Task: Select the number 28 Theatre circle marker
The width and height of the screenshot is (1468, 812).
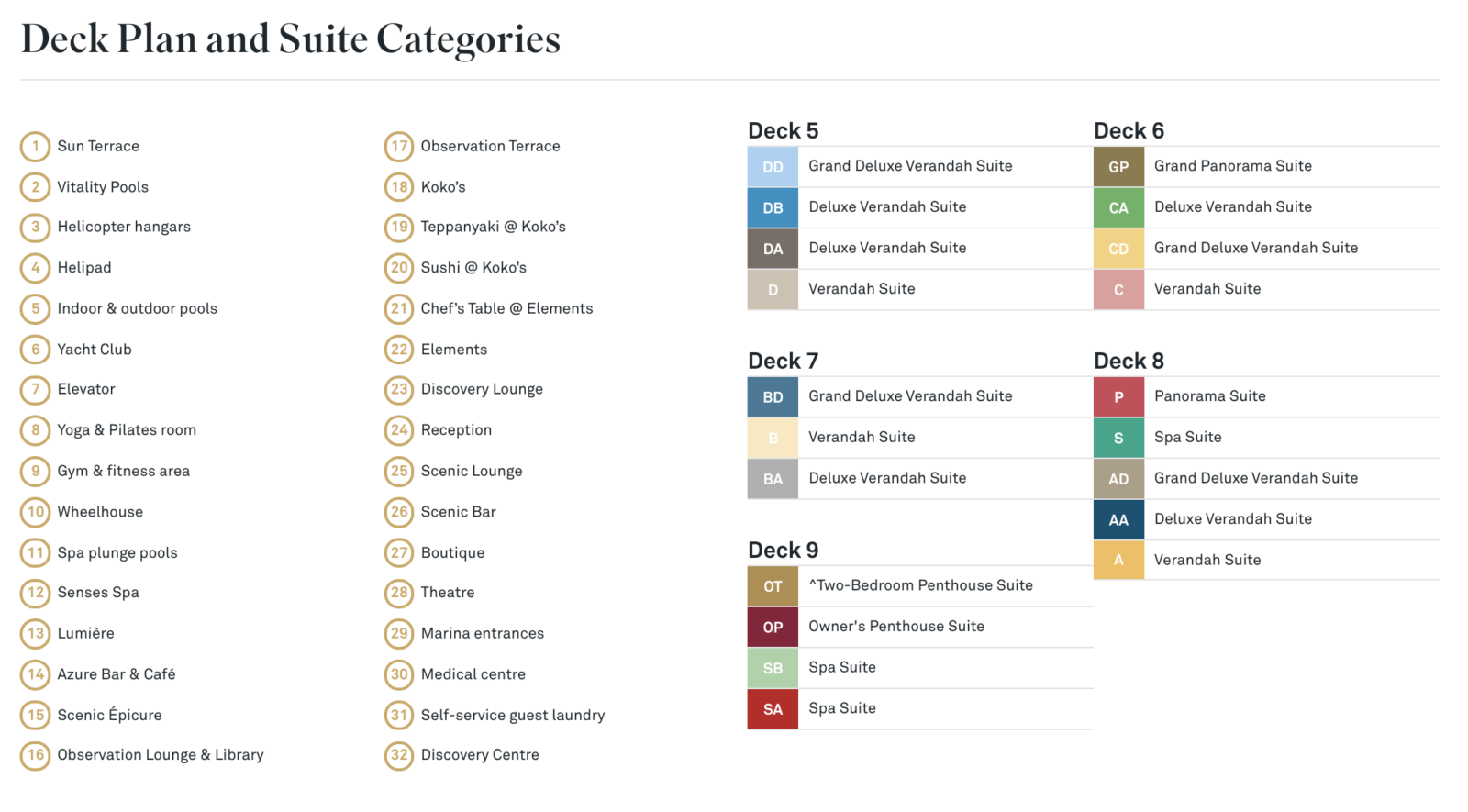Action: point(399,593)
